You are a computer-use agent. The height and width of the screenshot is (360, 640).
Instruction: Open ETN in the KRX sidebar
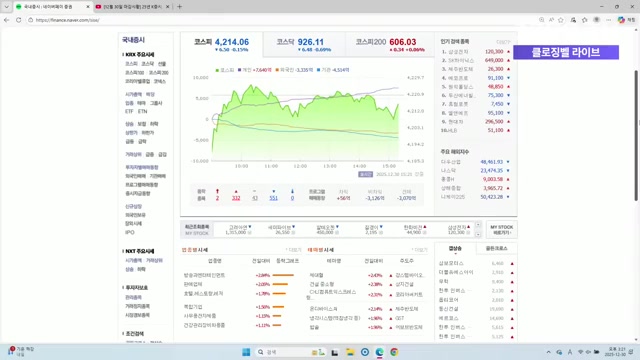click(142, 111)
